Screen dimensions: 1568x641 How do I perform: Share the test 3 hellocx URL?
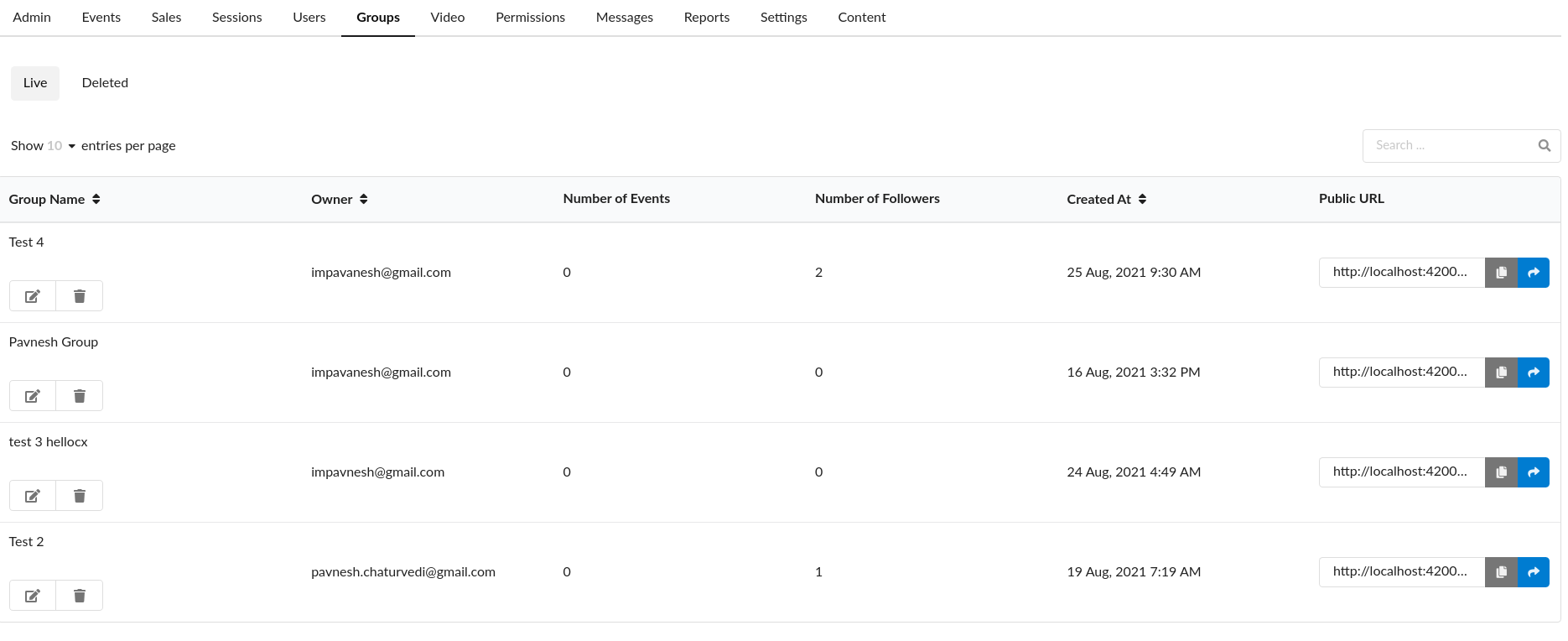(1534, 472)
